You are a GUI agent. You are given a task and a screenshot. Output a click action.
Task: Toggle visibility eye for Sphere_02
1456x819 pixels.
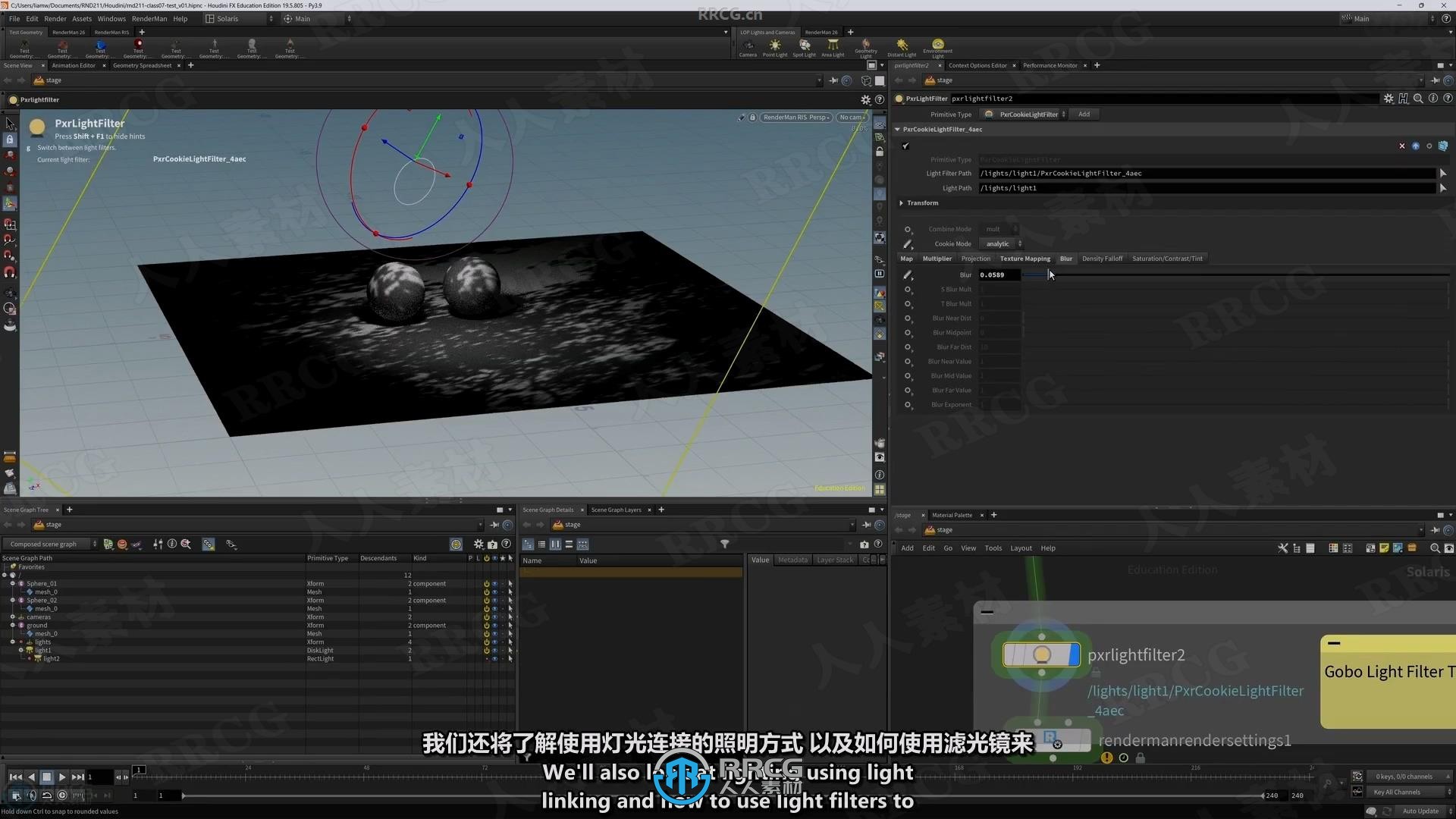494,601
